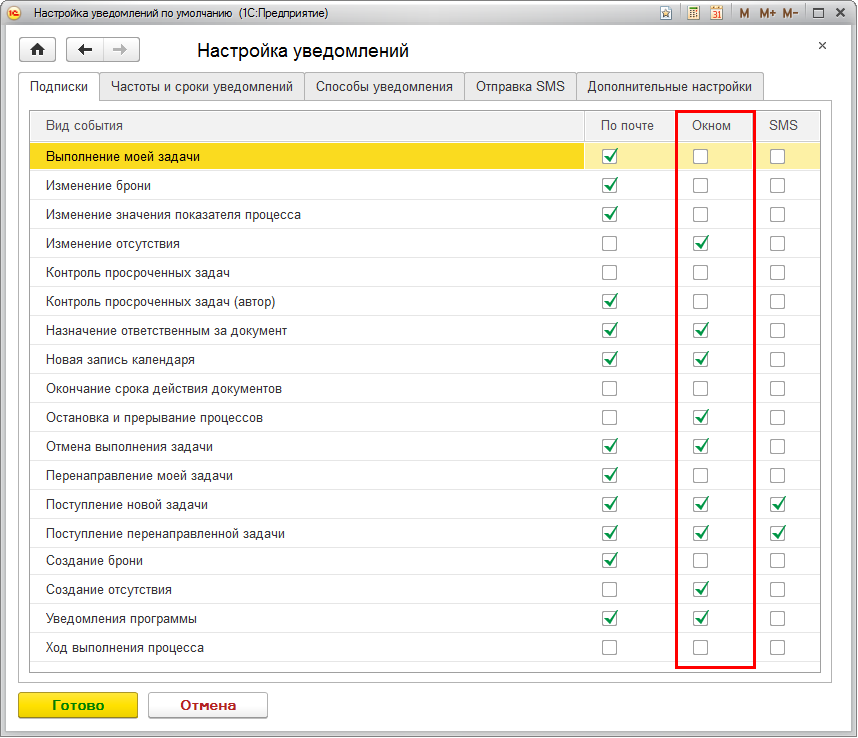
Task: Uncheck По почте for Отмена выполнения задачи
Action: coord(610,446)
